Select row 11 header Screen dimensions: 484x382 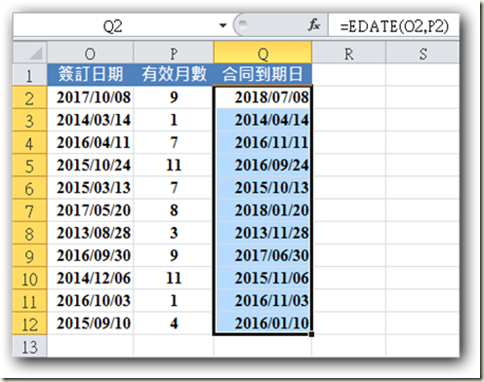(x=30, y=301)
